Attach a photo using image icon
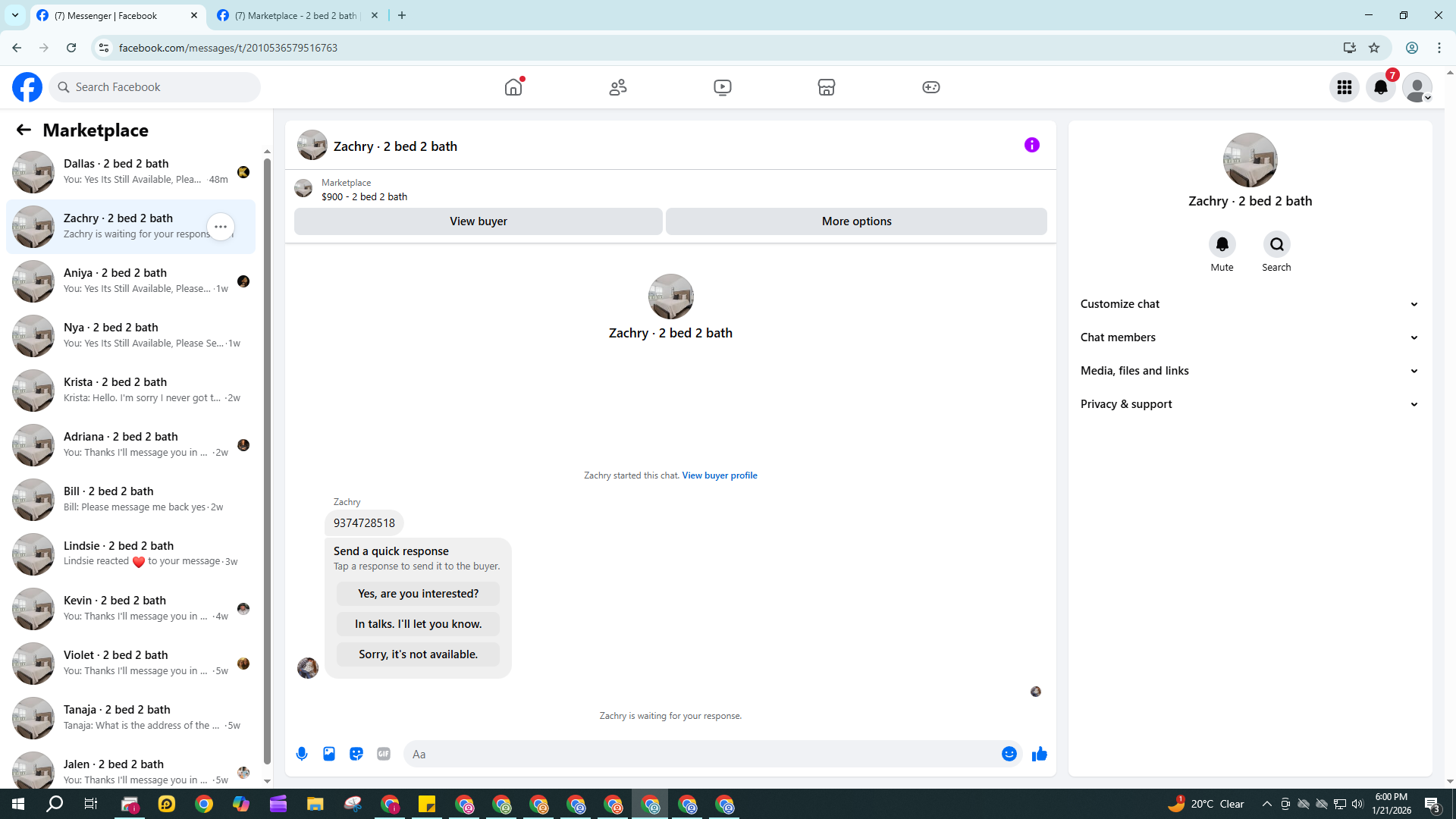This screenshot has width=1456, height=819. point(329,754)
